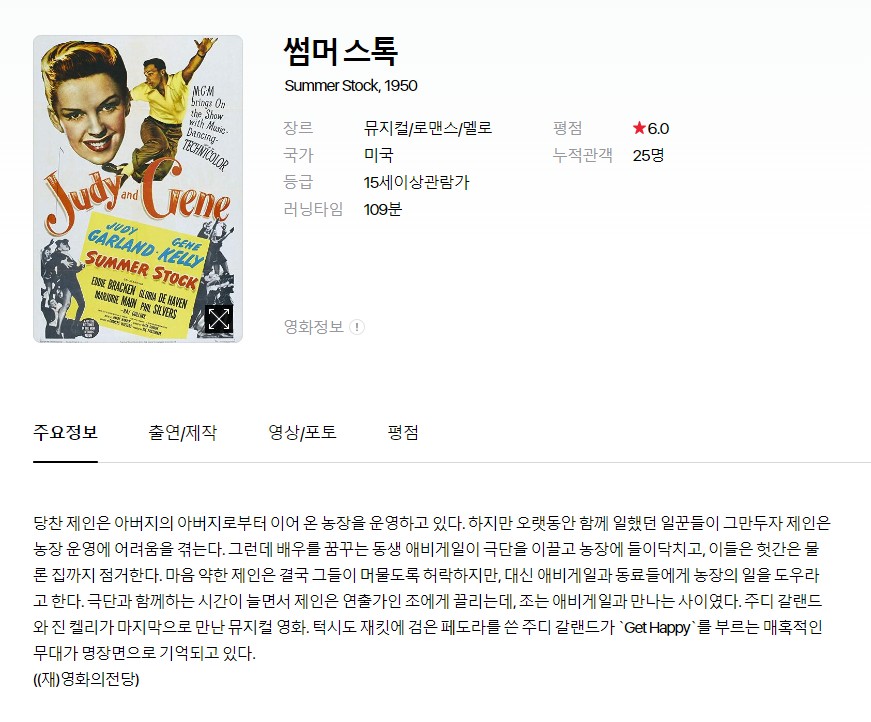Click the rating grade 15세이상관람가
Screen dimensions: 871x722
[417, 182]
